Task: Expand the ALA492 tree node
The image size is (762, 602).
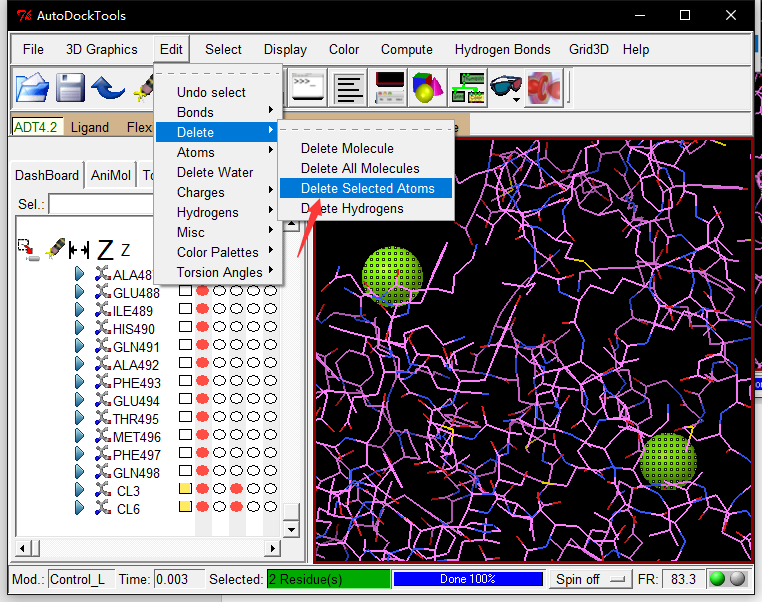Action: pyautogui.click(x=79, y=363)
